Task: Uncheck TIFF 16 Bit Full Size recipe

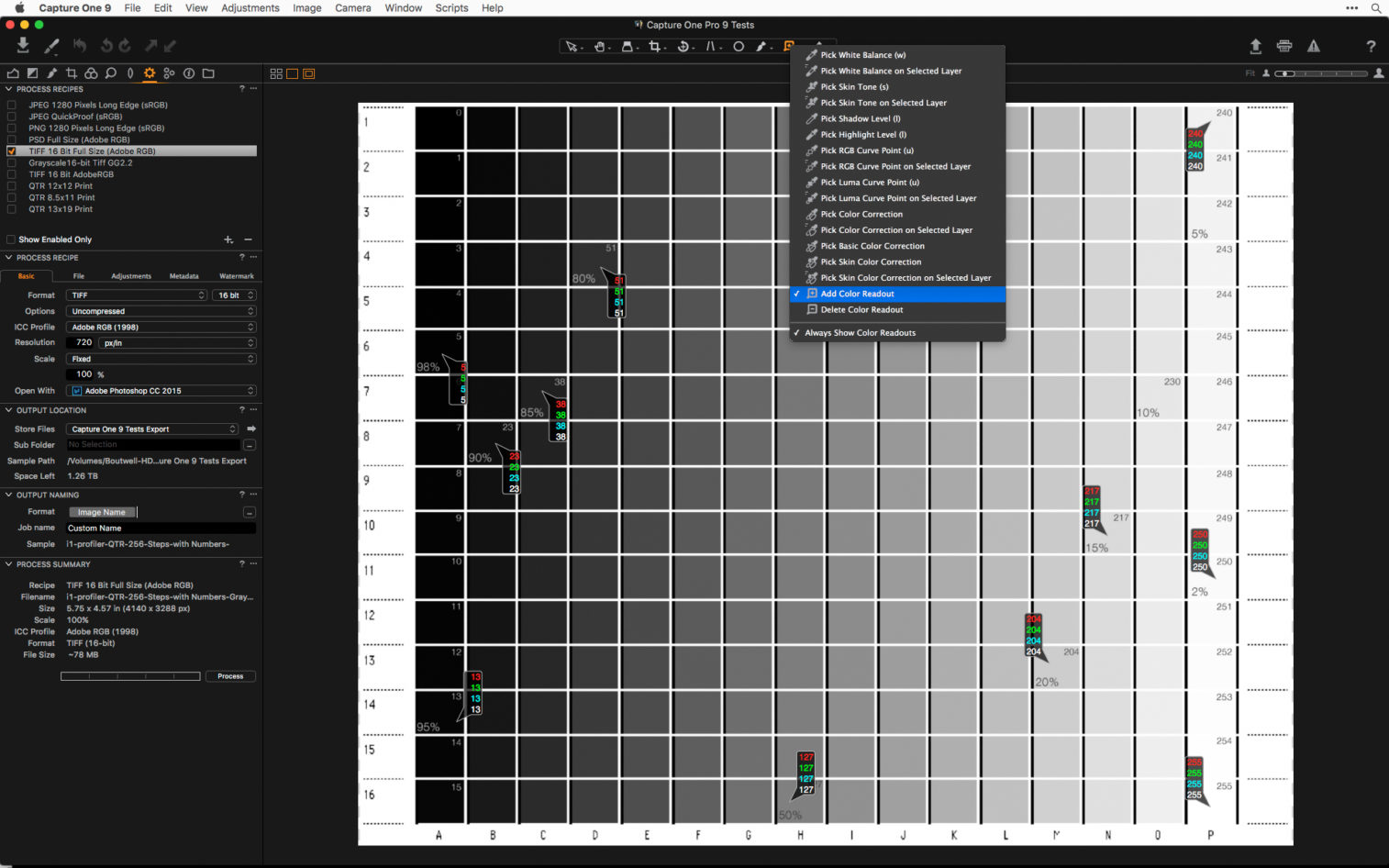Action: pos(12,151)
